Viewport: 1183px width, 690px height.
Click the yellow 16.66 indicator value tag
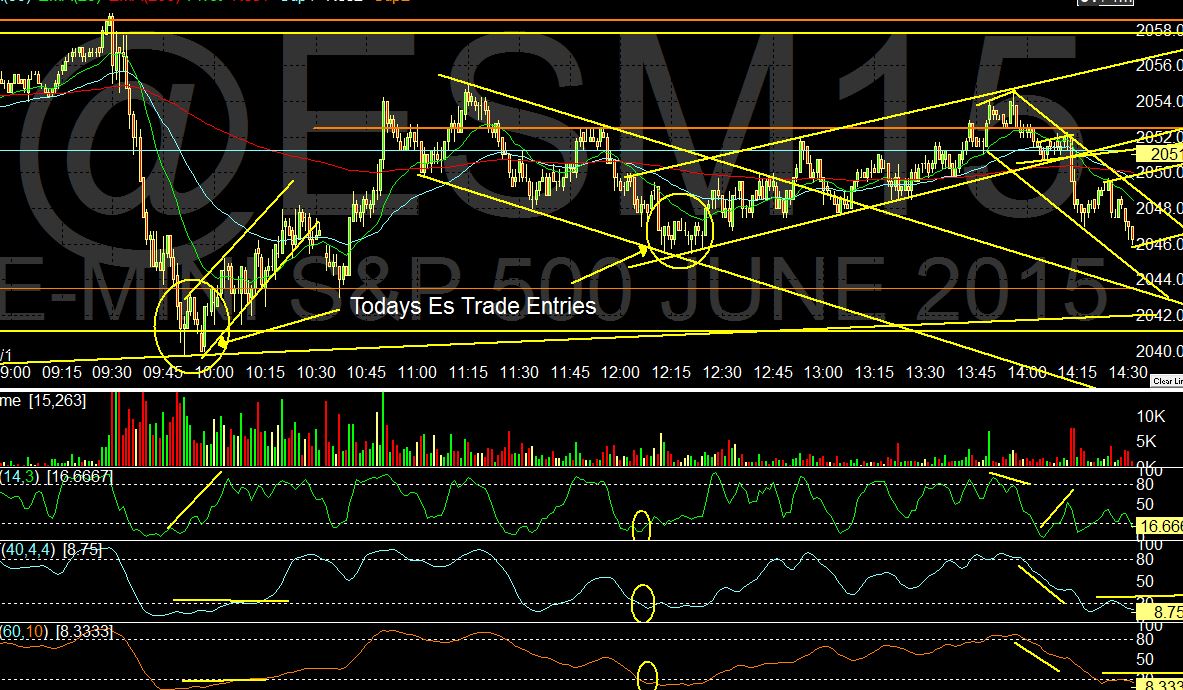(1160, 526)
